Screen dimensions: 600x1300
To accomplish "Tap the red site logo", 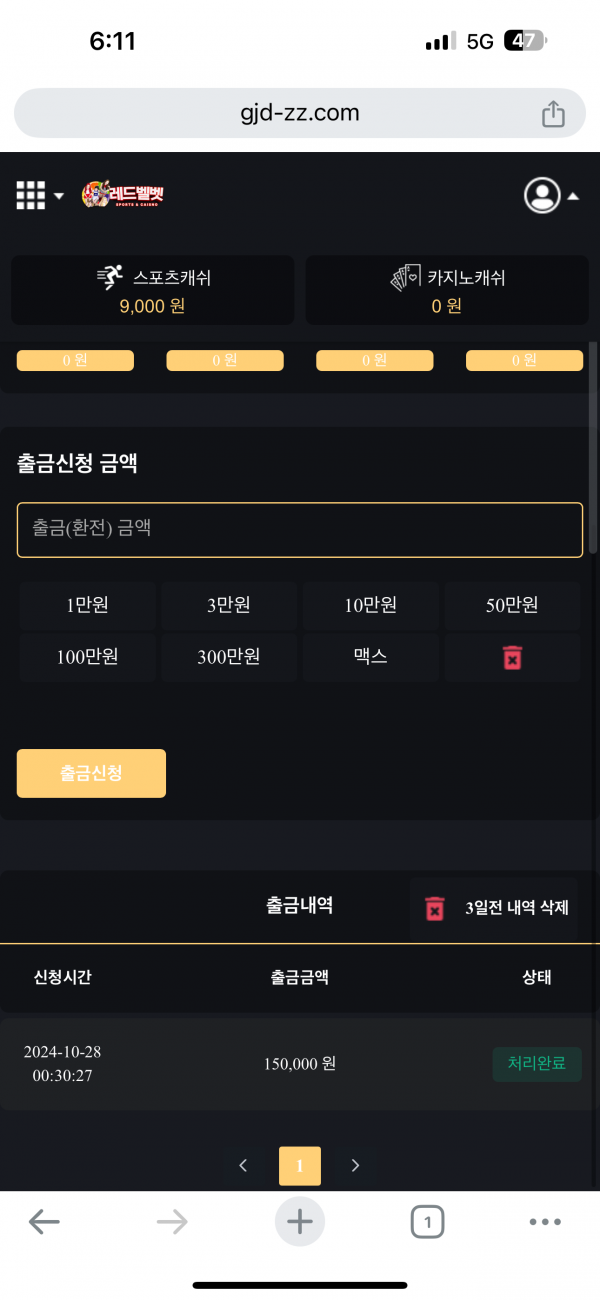I will pyautogui.click(x=122, y=195).
